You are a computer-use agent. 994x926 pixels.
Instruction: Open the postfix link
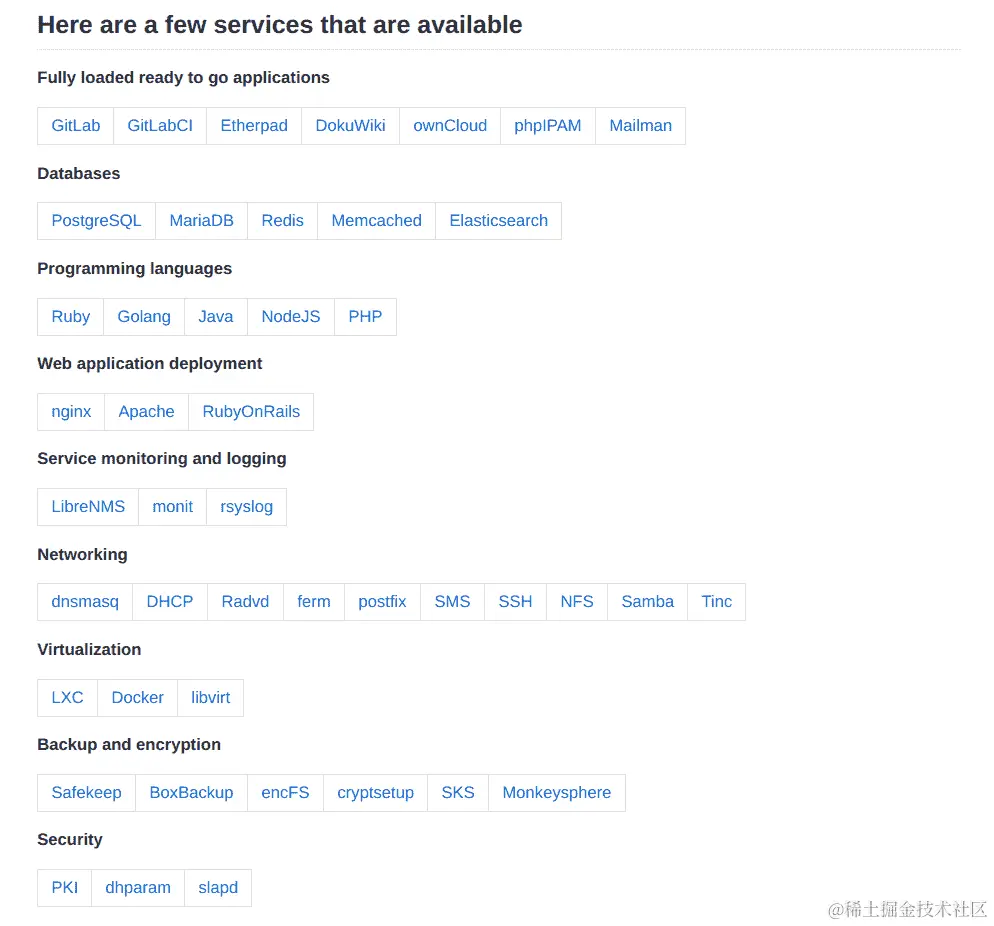point(382,602)
